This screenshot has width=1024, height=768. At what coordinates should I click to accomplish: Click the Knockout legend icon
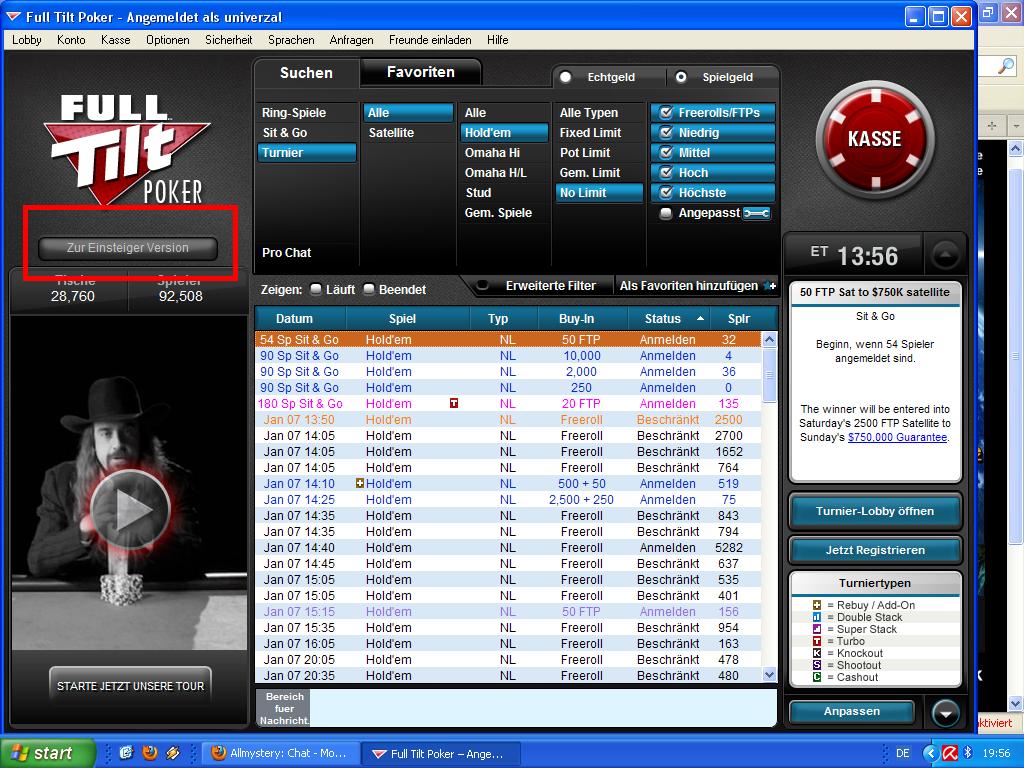pos(816,653)
